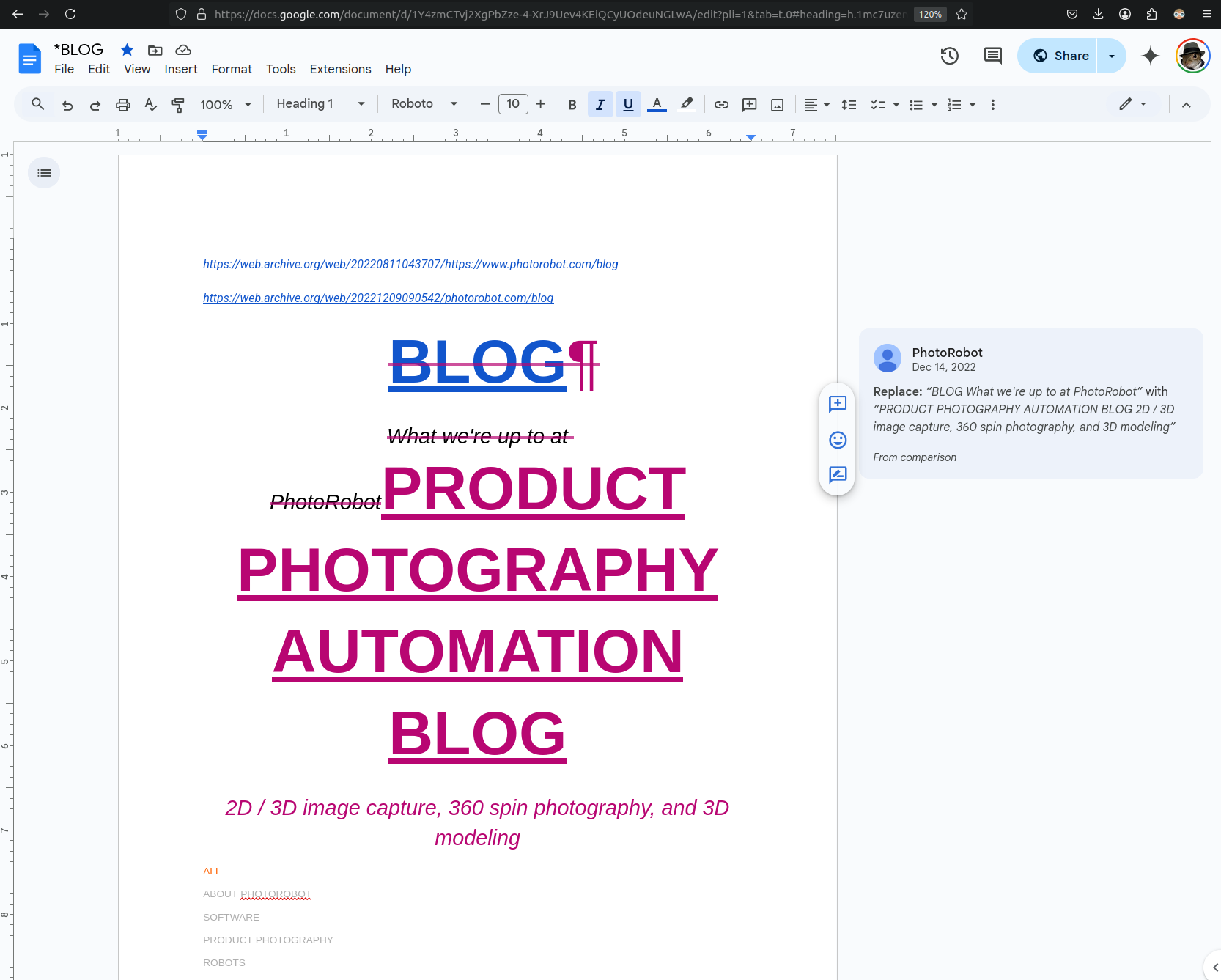Open the Extensions menu
This screenshot has height=980, width=1221.
tap(340, 69)
